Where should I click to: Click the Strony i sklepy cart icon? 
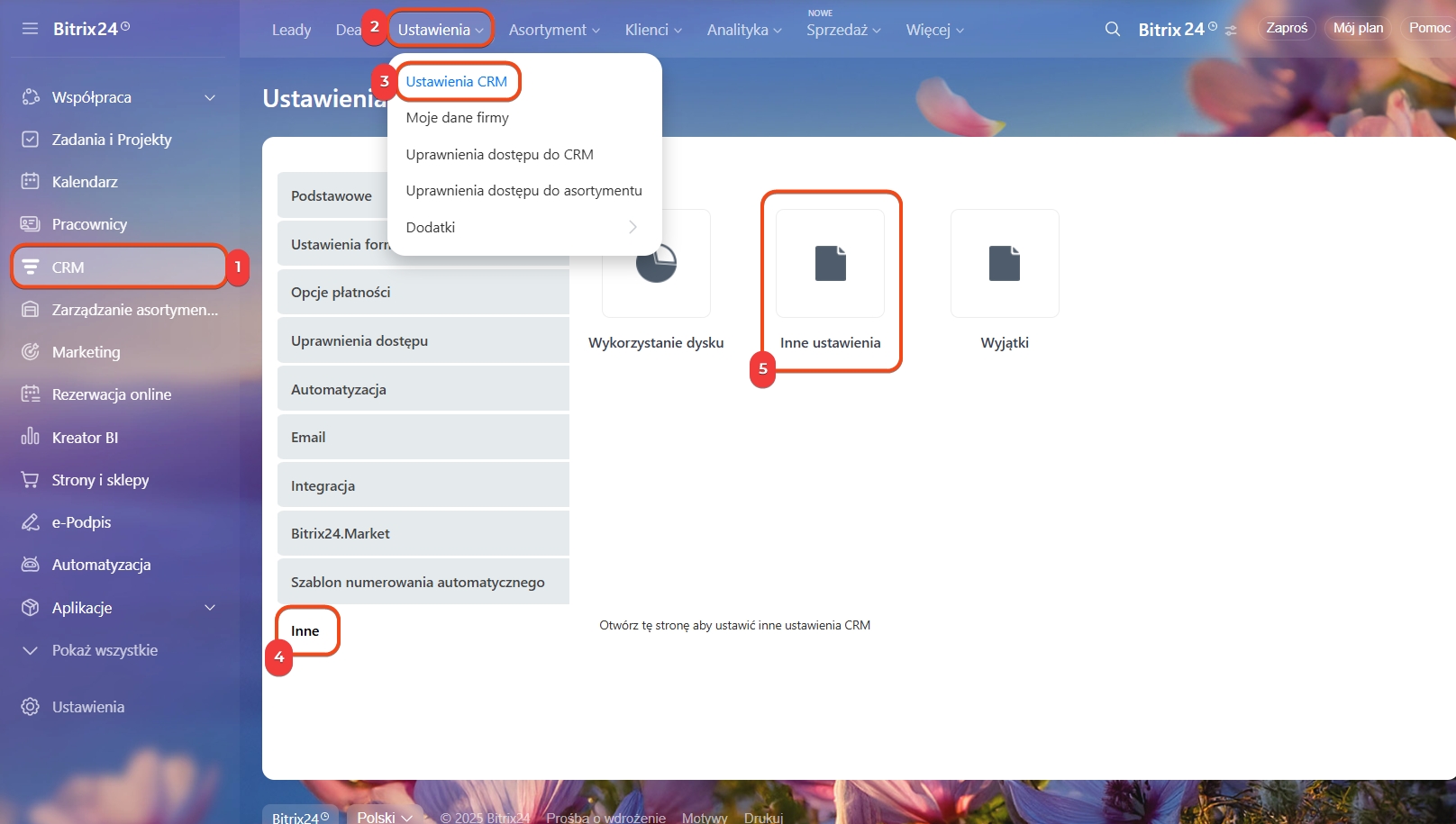(x=30, y=480)
